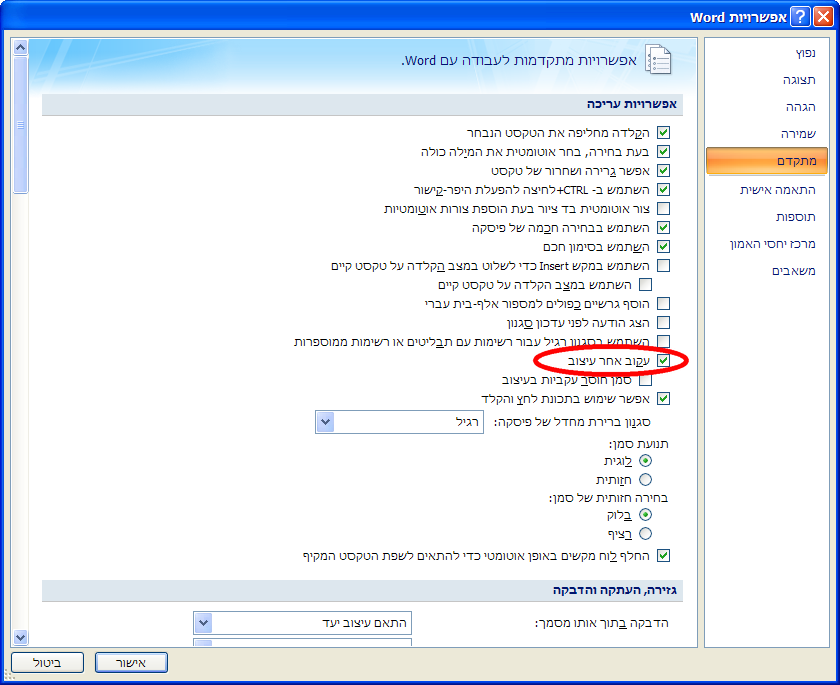Click the 'אישור' OK button
This screenshot has width=840, height=685.
pyautogui.click(x=131, y=663)
